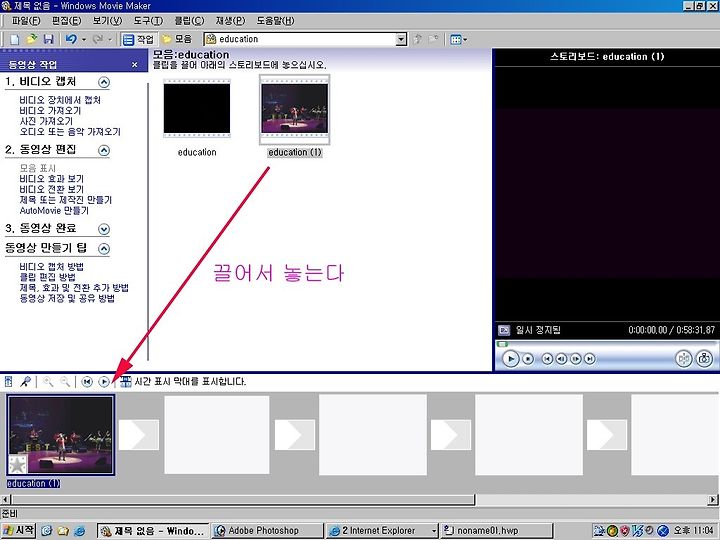The width and height of the screenshot is (720, 540).
Task: Click the Redo toolbar icon
Action: pos(97,39)
